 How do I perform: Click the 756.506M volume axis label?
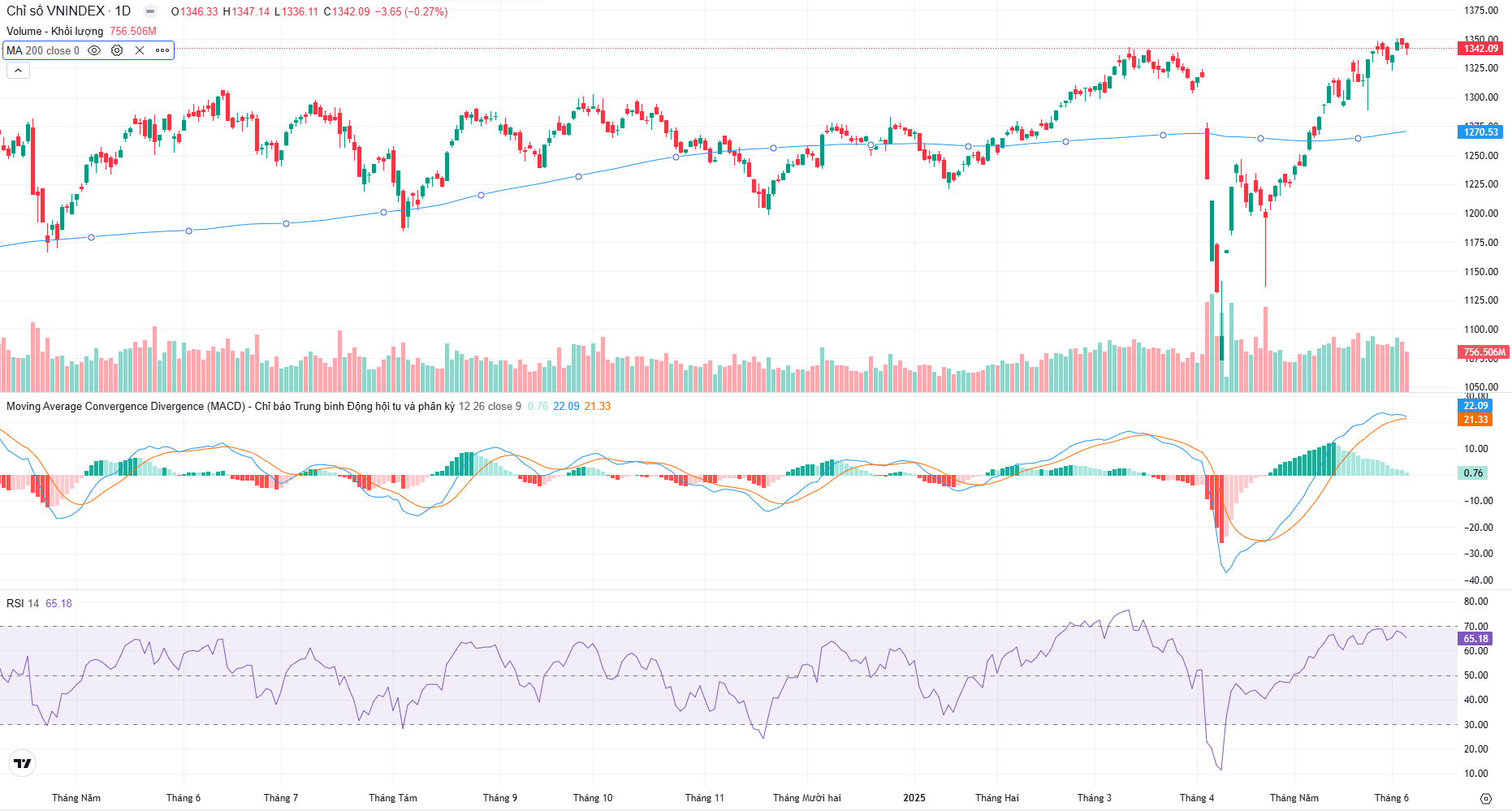pyautogui.click(x=1483, y=352)
